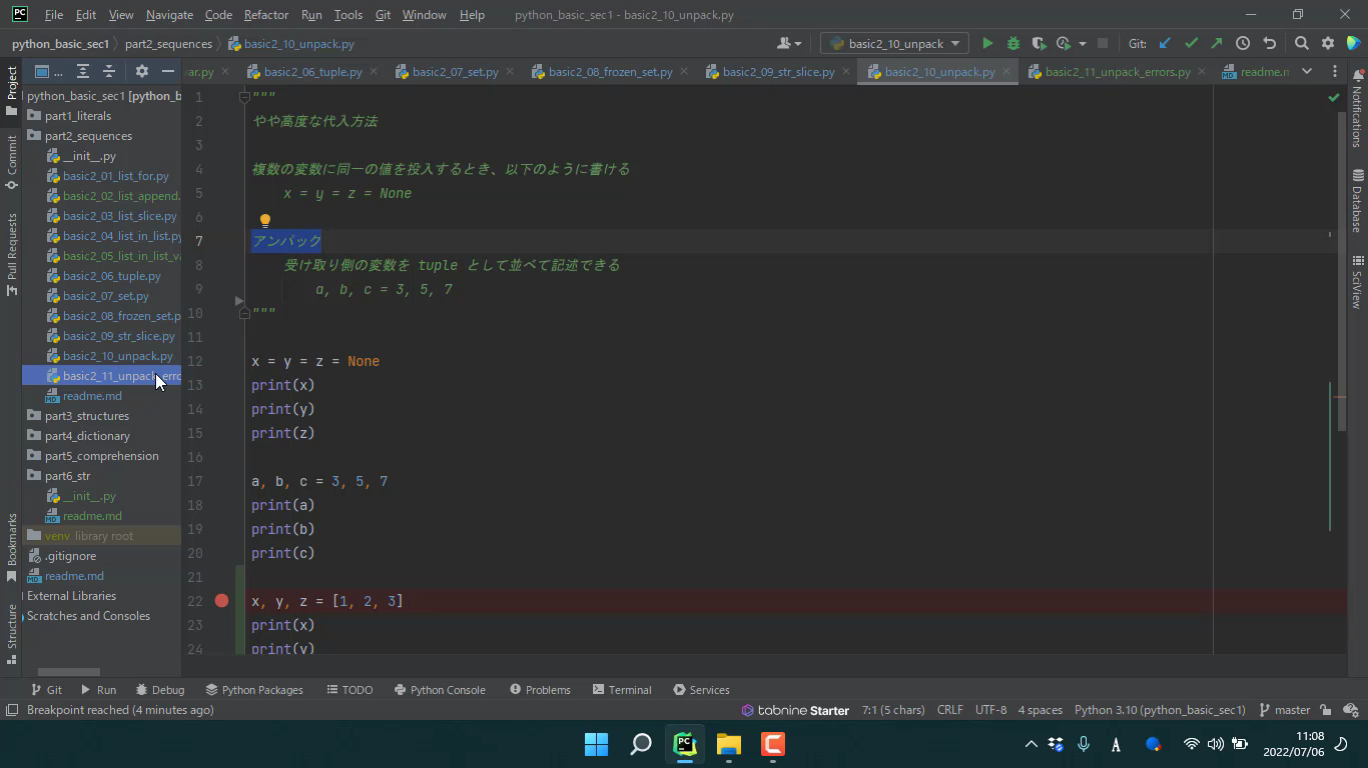Open Git history clock icon

[x=1242, y=43]
